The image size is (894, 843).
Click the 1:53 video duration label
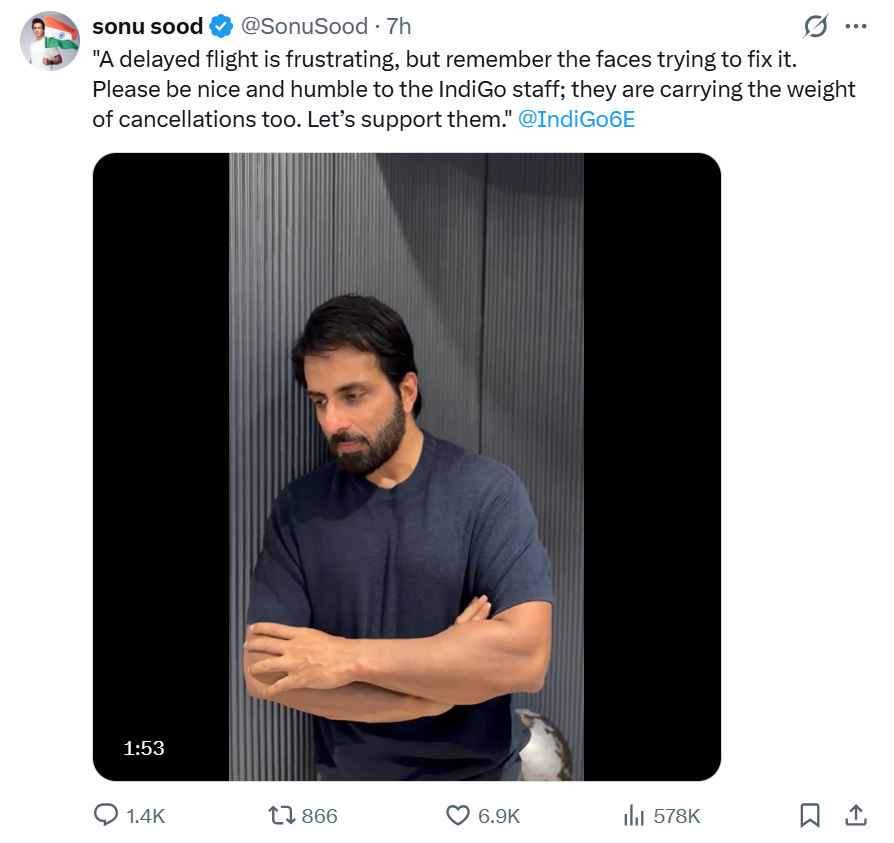[144, 748]
